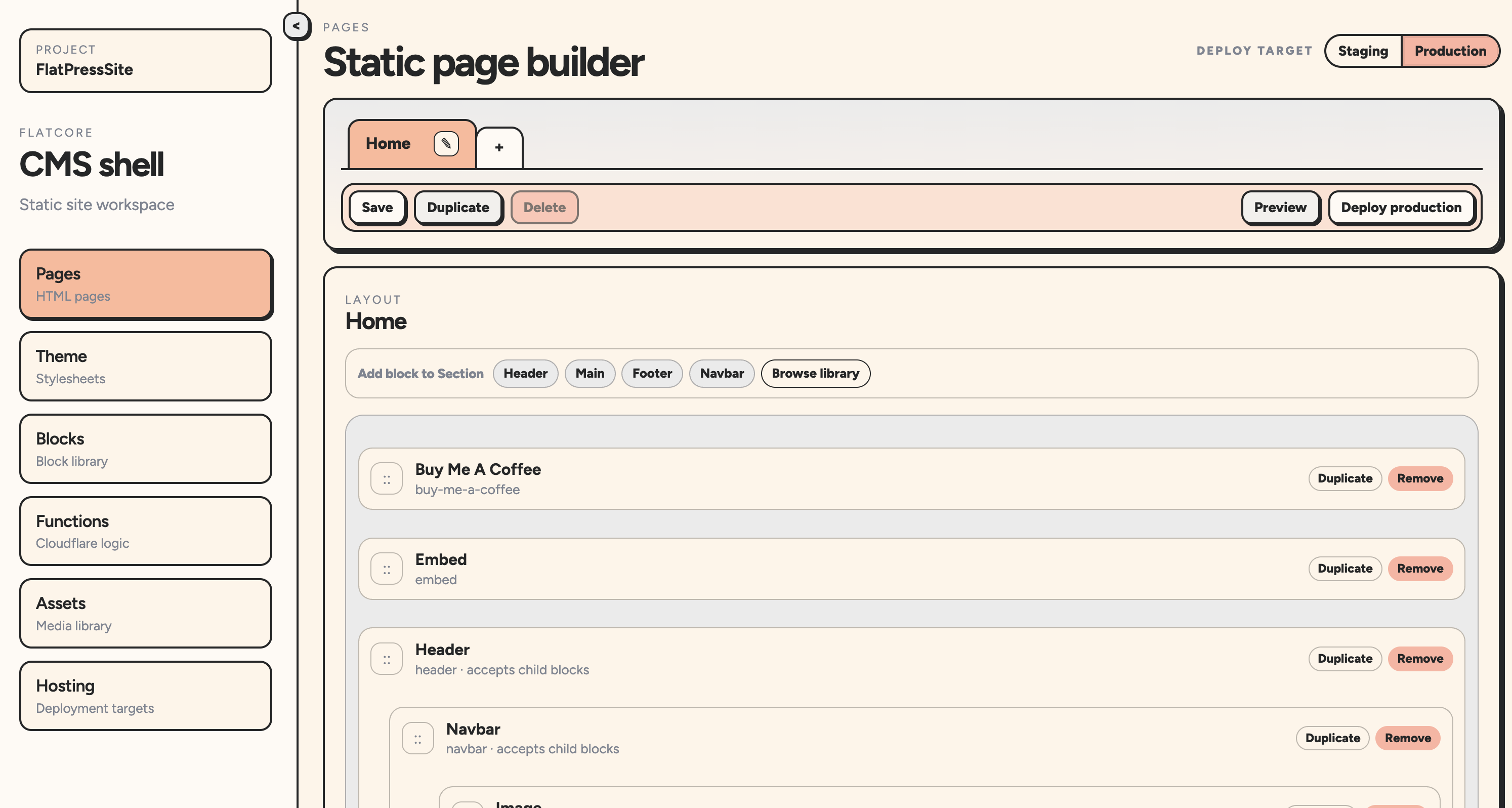Duplicate the Buy Me A Coffee block
The width and height of the screenshot is (1512, 808).
[1345, 479]
